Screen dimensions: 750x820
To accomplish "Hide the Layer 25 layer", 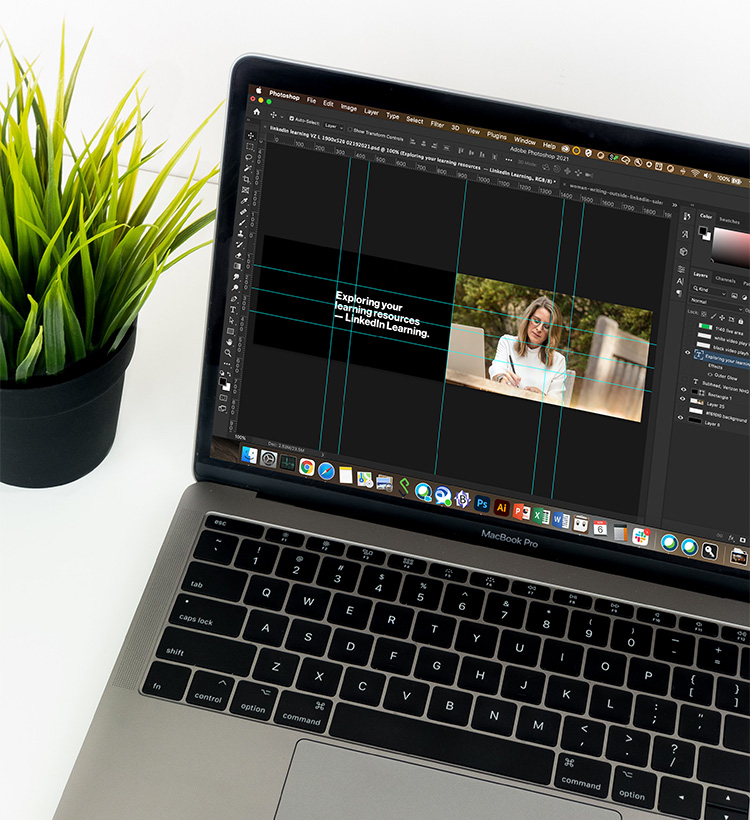I will (x=682, y=398).
